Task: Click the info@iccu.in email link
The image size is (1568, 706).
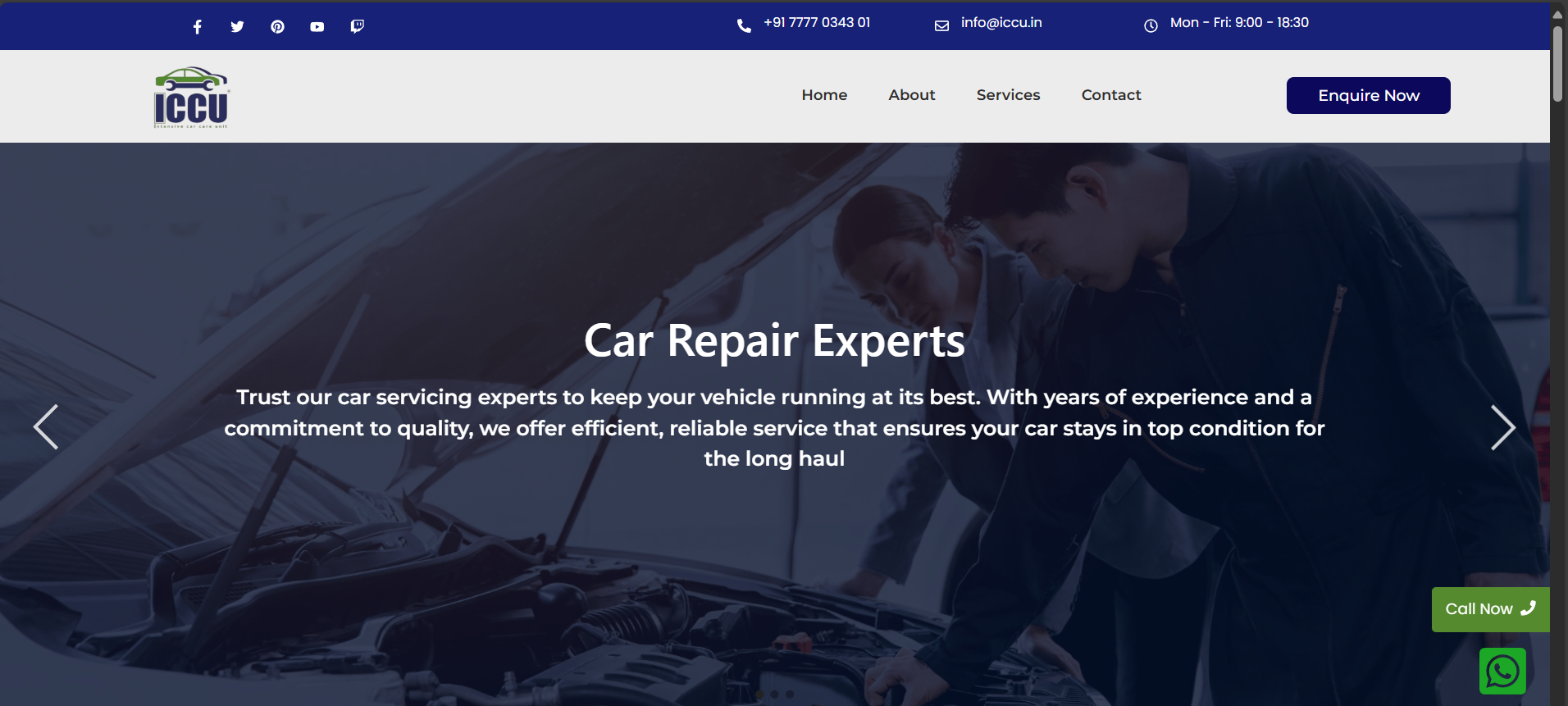Action: (1001, 23)
